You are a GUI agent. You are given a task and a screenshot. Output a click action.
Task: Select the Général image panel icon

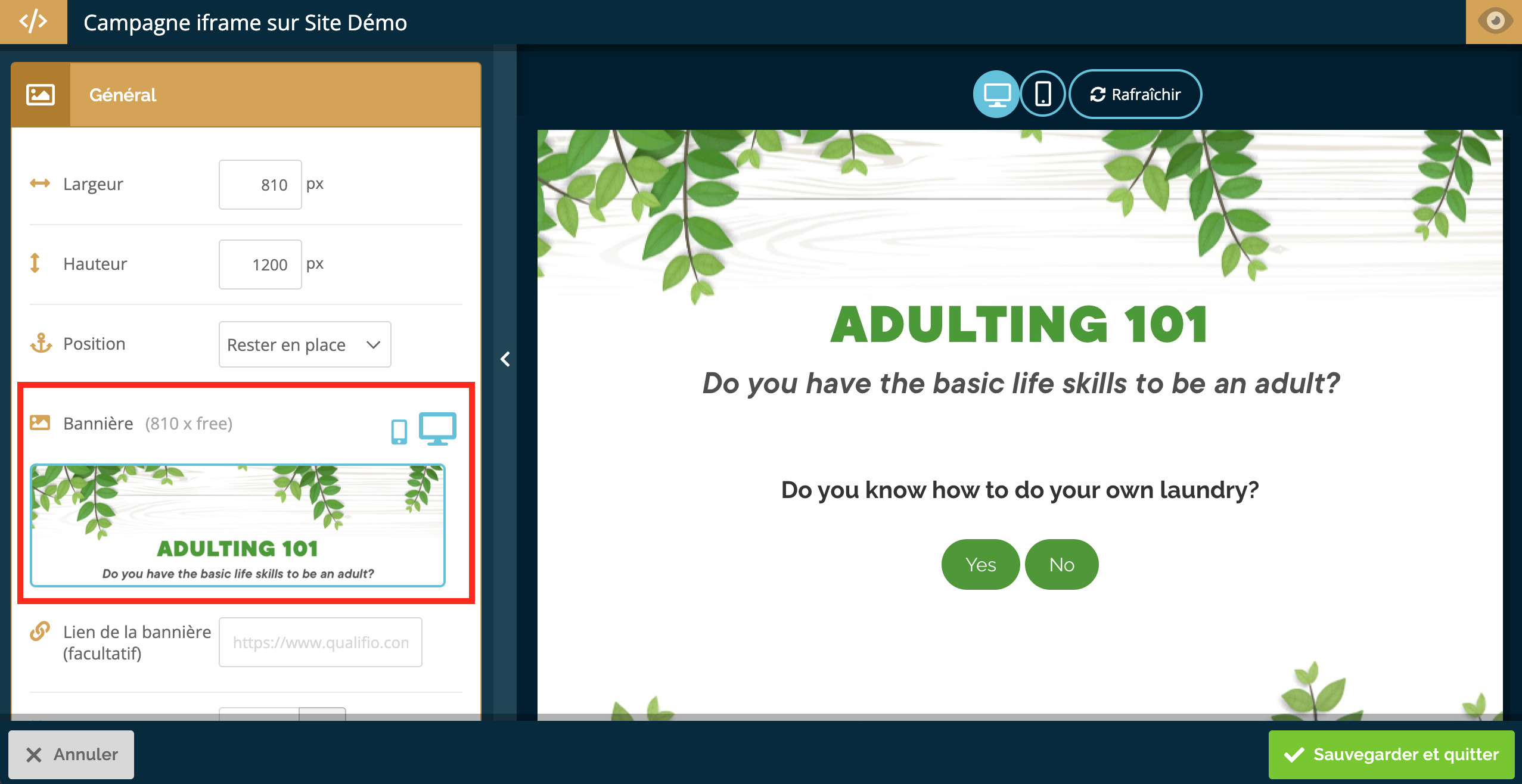[41, 95]
